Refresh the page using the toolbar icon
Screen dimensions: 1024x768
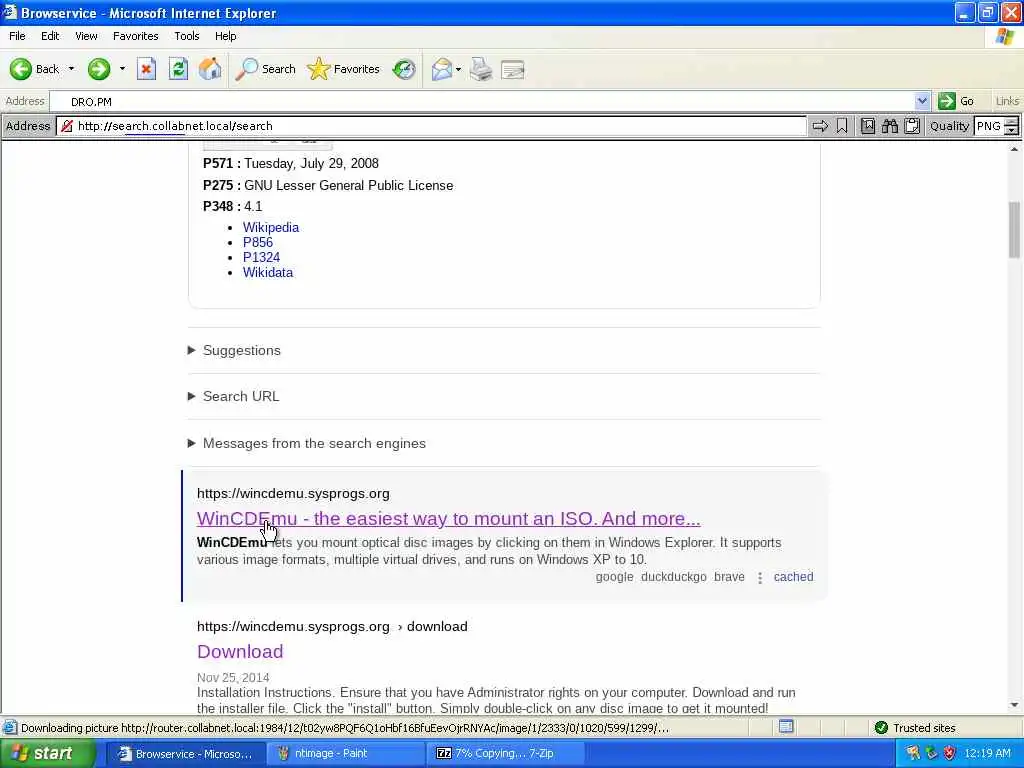tap(178, 69)
